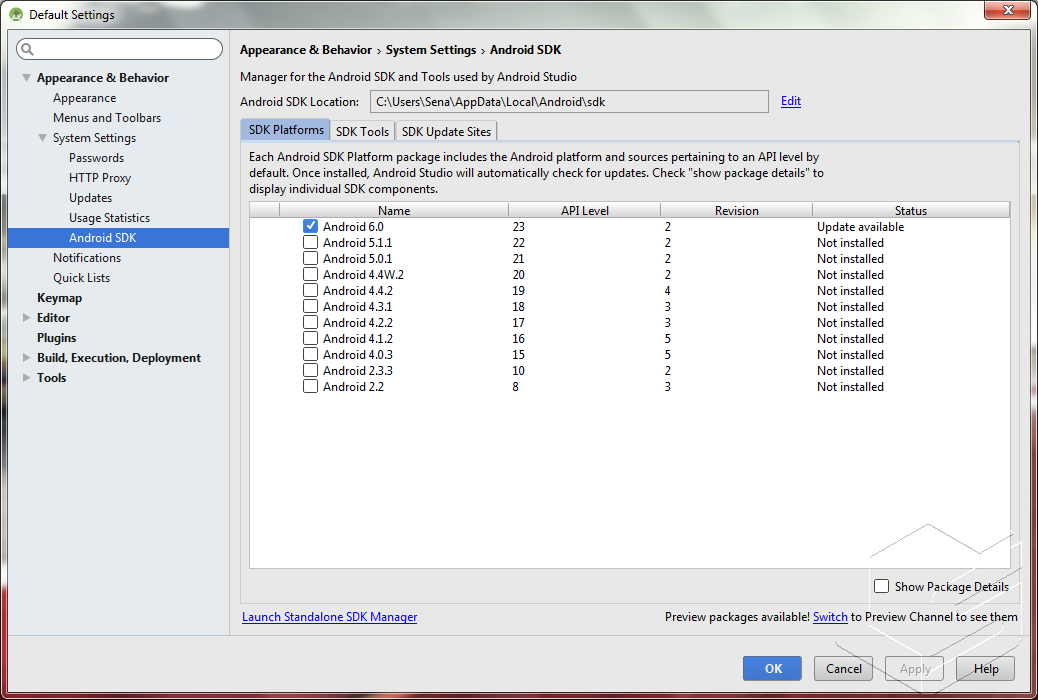
Task: Open Appearance settings in the sidebar
Action: pyautogui.click(x=85, y=98)
